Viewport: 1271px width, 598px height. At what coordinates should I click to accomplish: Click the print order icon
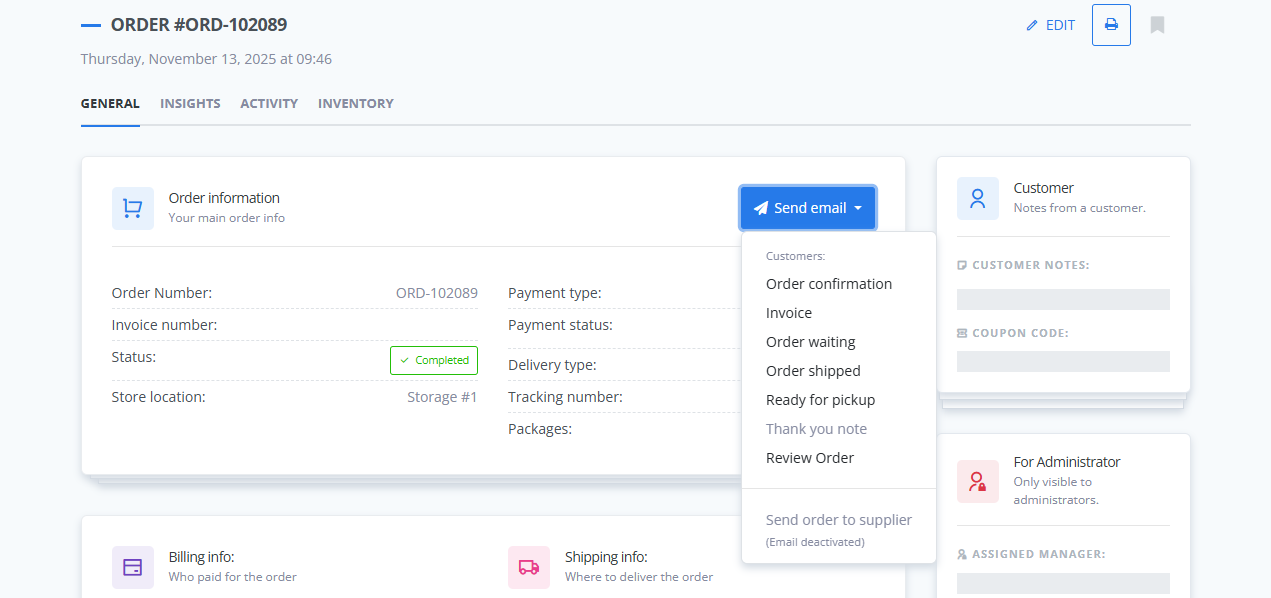click(x=1110, y=25)
